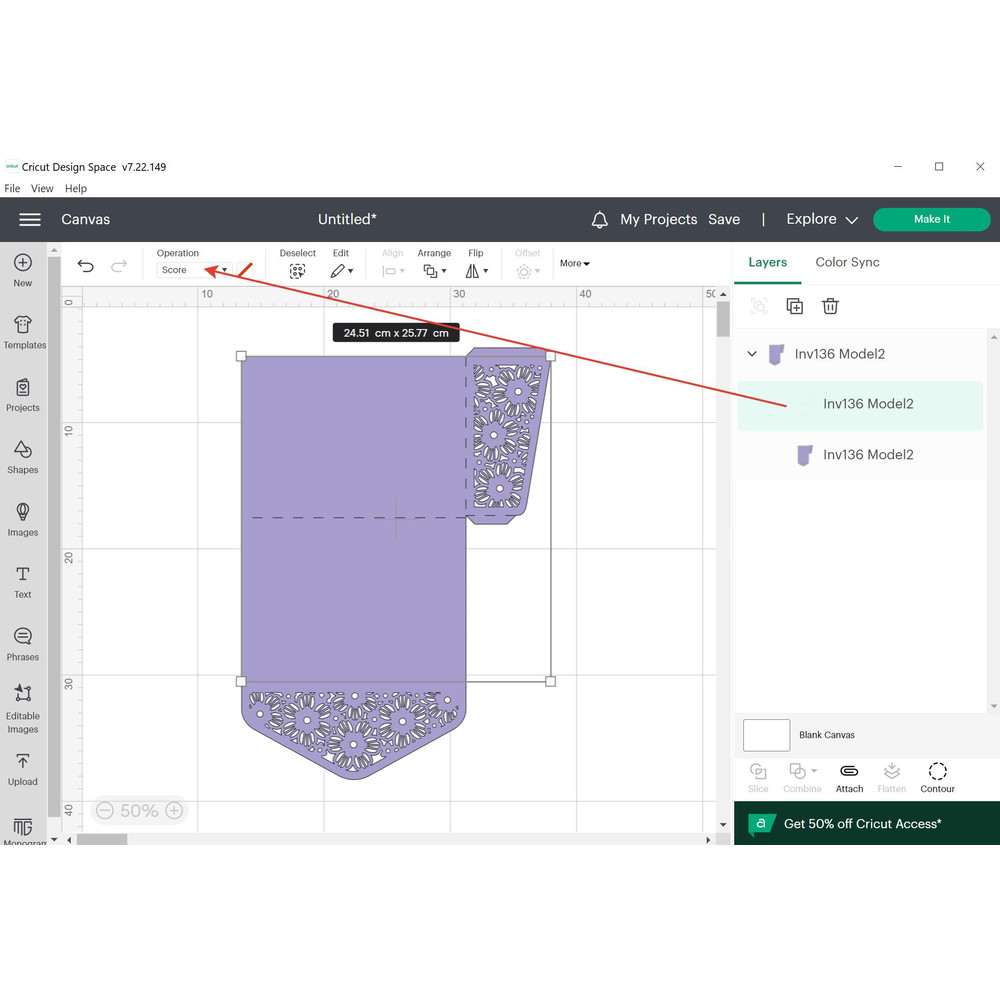Image resolution: width=1000 pixels, height=1000 pixels.
Task: Click the green Make It button
Action: [931, 219]
